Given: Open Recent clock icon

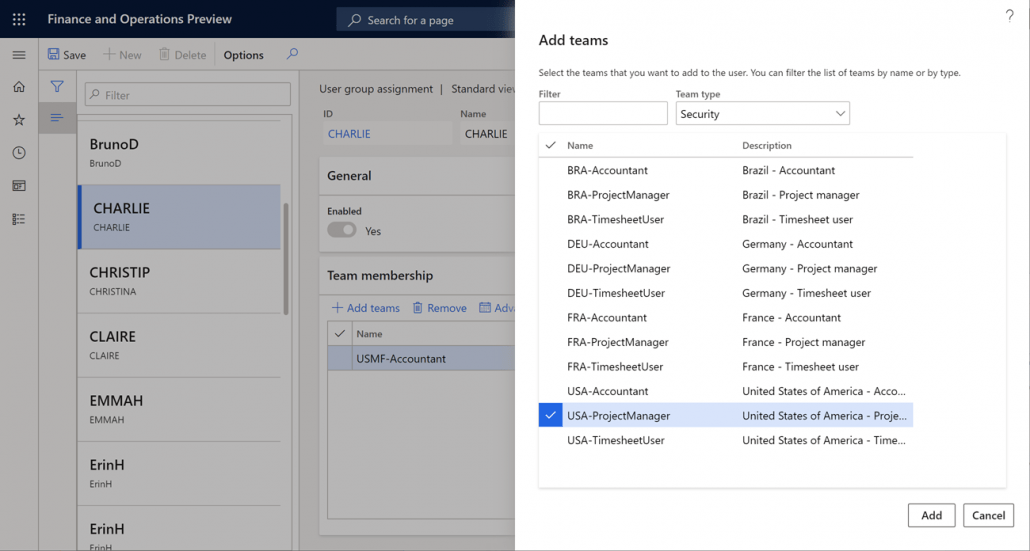Looking at the screenshot, I should coord(19,152).
